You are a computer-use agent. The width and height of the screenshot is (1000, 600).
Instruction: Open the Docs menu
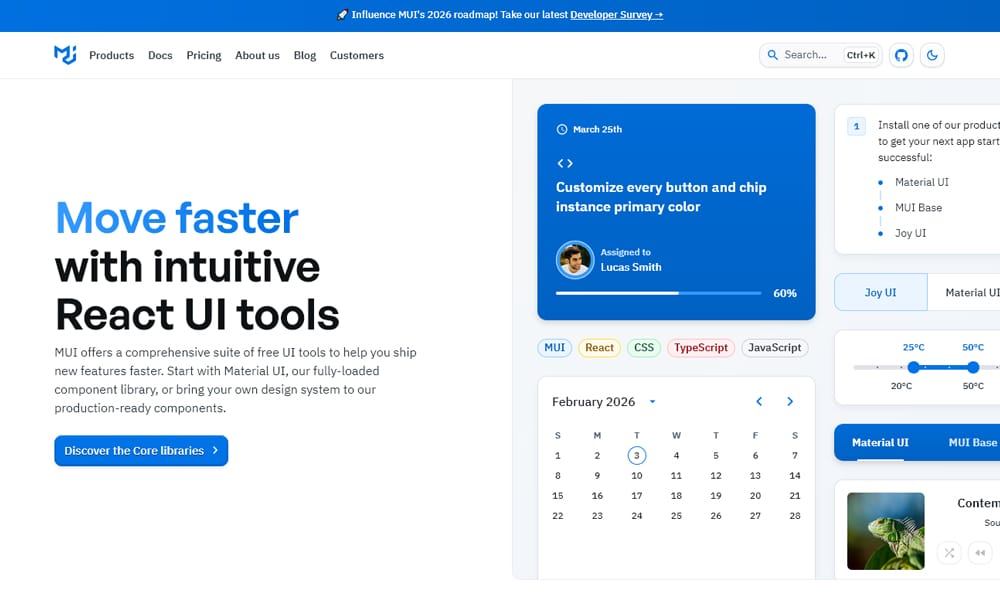(x=160, y=55)
